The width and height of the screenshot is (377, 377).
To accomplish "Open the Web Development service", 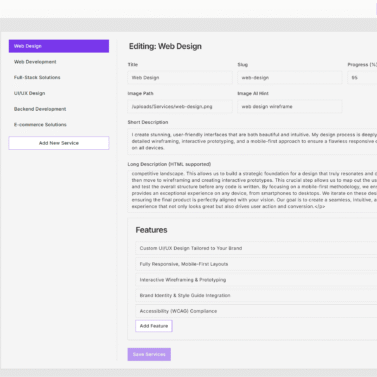I will 59,62.
